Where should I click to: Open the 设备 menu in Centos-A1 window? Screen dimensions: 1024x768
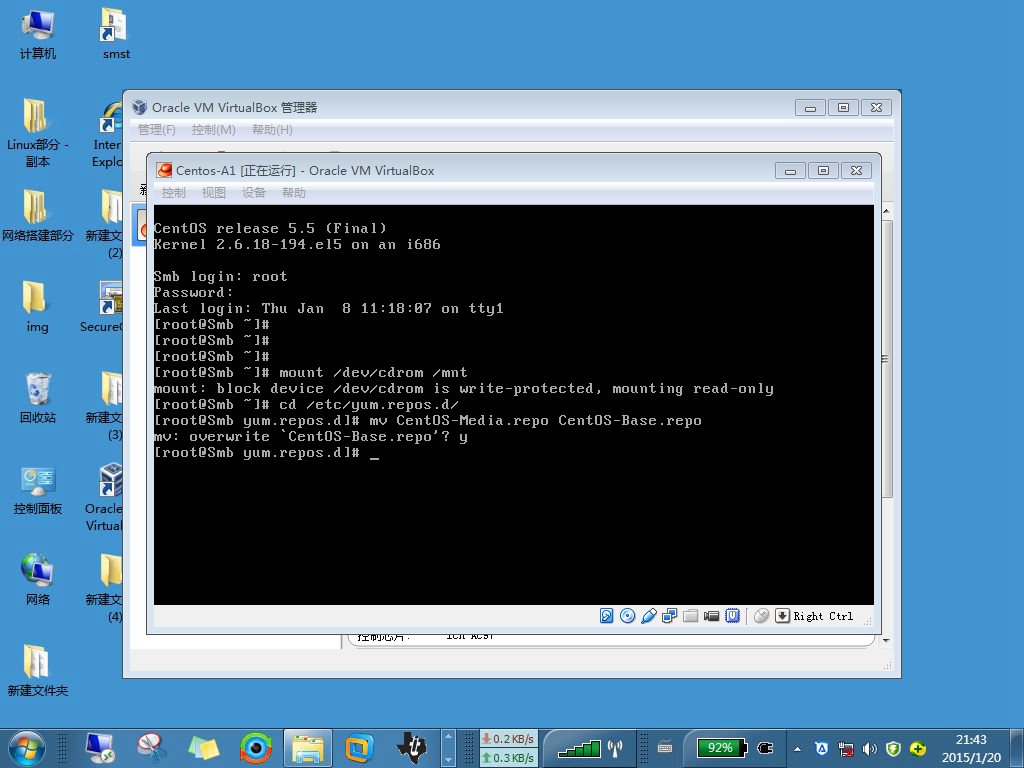[x=253, y=193]
